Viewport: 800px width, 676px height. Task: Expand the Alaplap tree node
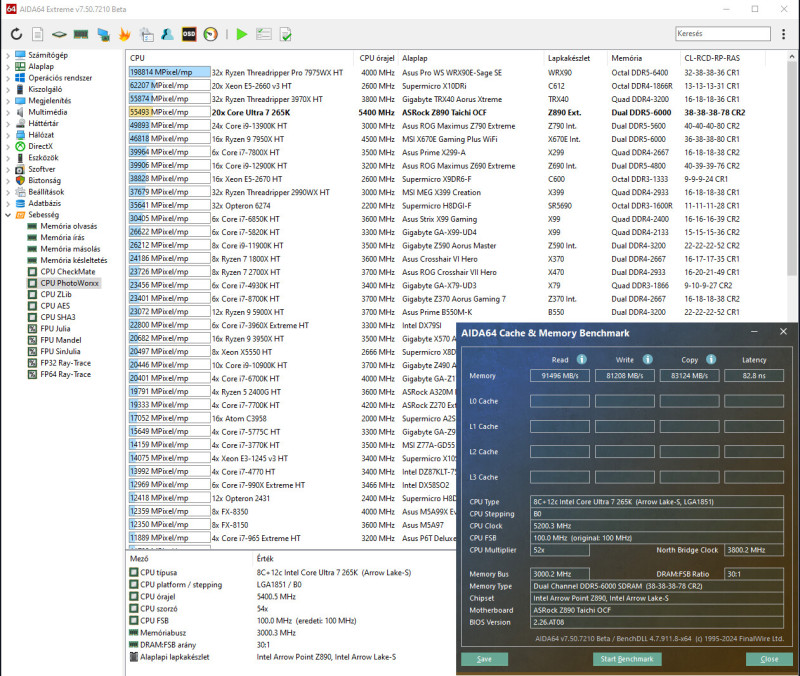point(8,66)
